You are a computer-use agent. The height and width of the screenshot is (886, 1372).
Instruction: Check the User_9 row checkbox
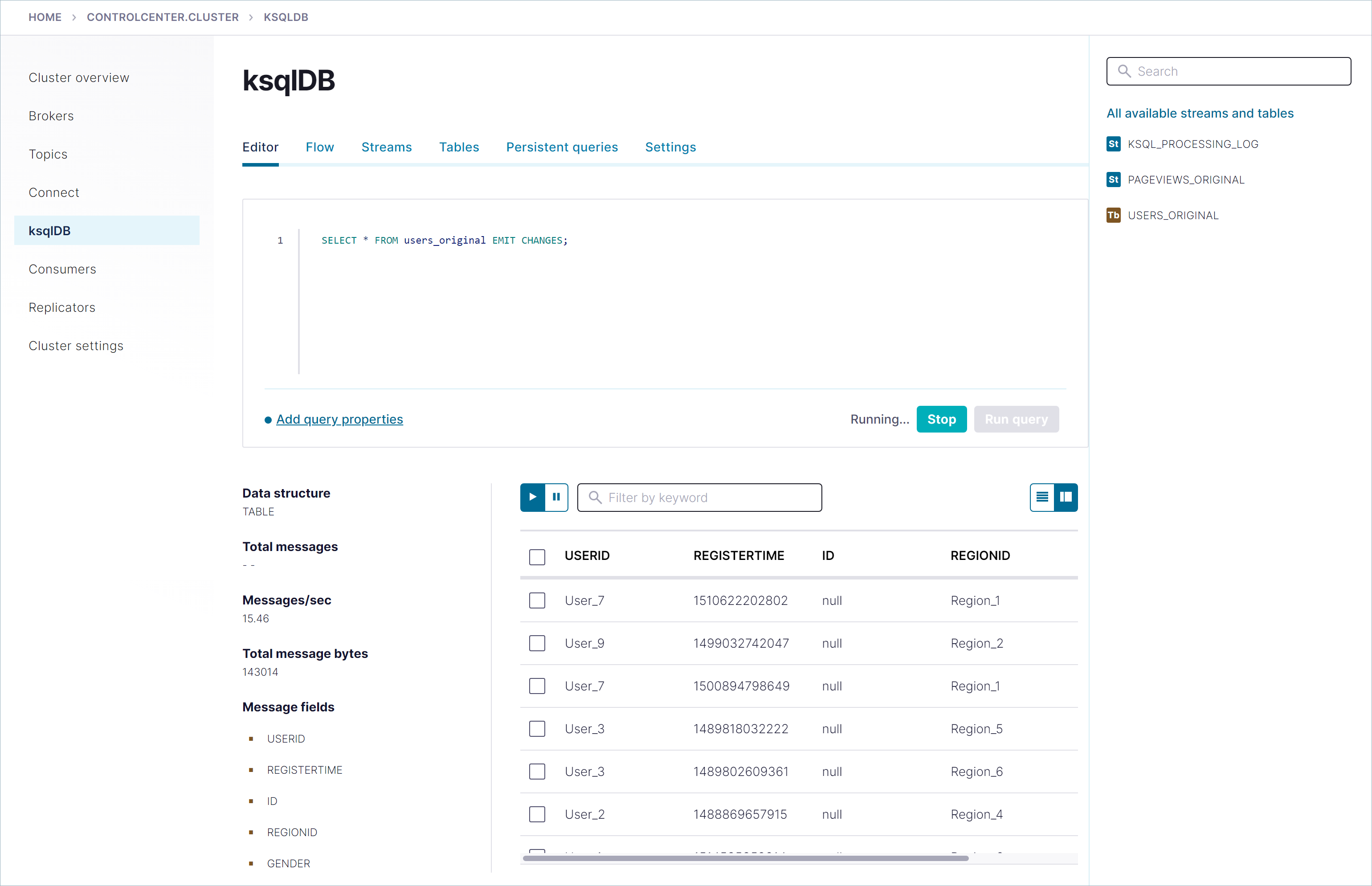[537, 643]
